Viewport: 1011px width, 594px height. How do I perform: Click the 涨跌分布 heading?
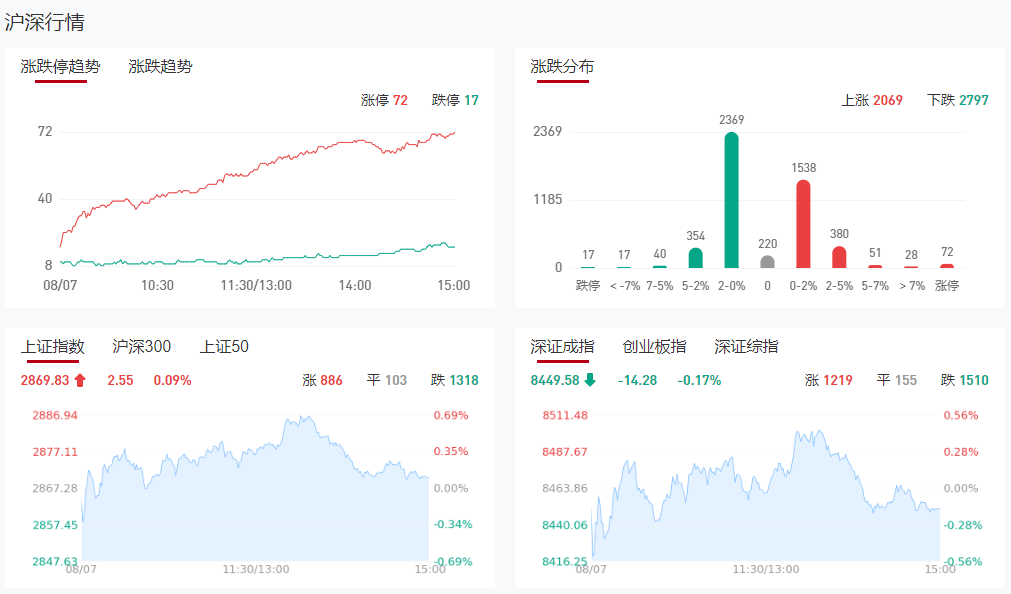pyautogui.click(x=562, y=67)
